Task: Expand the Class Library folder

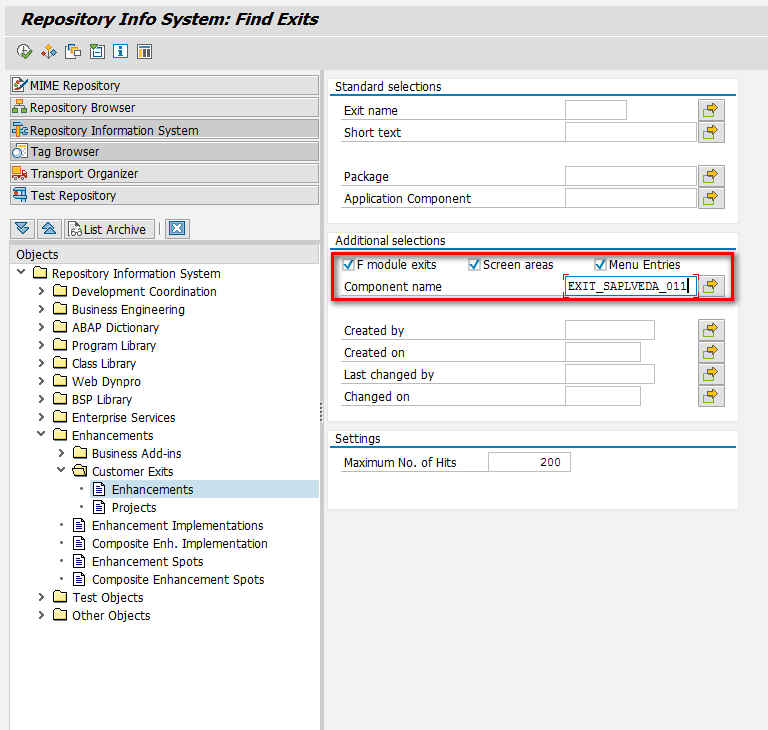Action: coord(41,363)
